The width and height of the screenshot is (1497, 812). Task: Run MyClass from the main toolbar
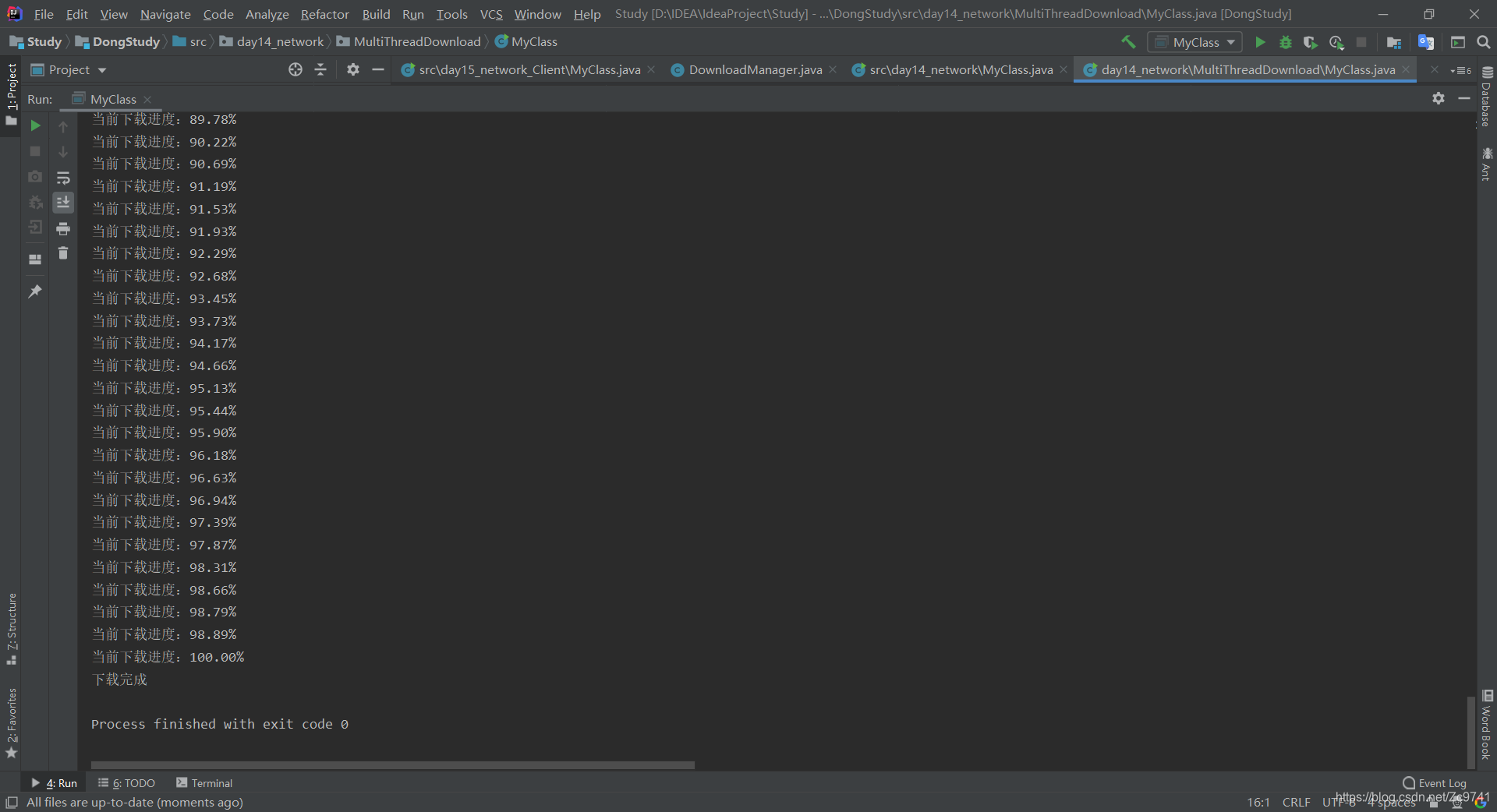pyautogui.click(x=1260, y=42)
